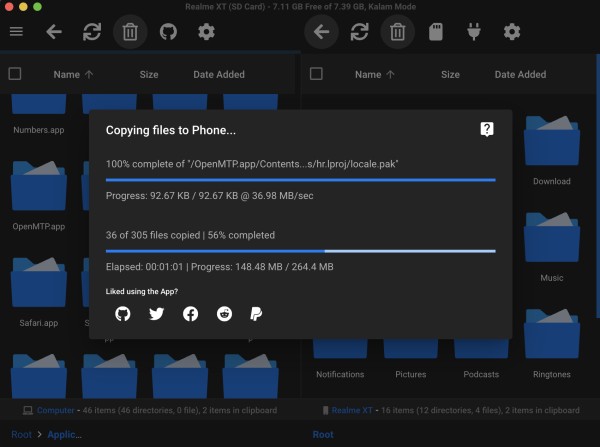Image resolution: width=600 pixels, height=447 pixels.
Task: Refresh the Computer file pane
Action: [x=91, y=32]
